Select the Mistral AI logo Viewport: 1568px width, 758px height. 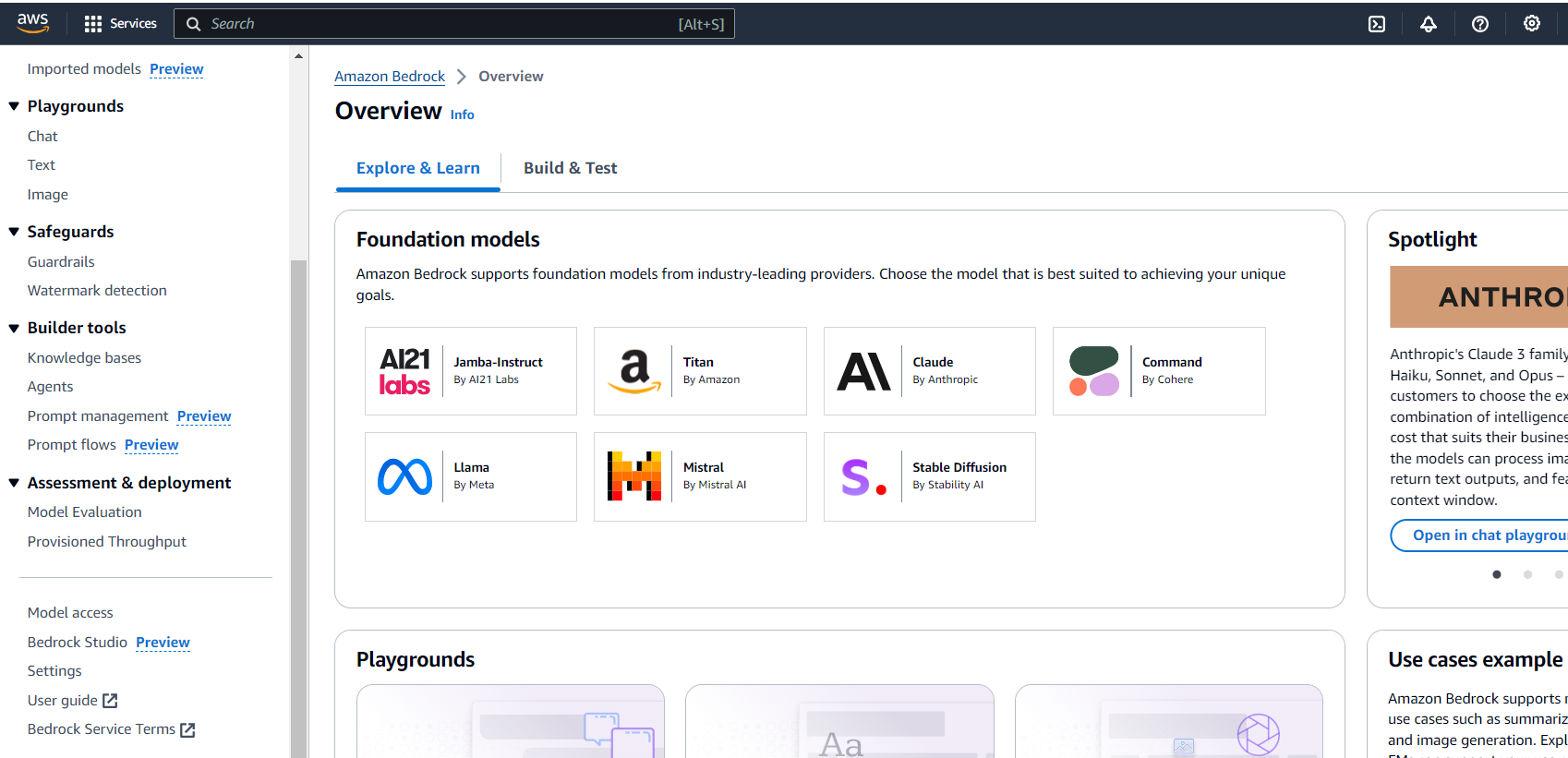click(634, 476)
